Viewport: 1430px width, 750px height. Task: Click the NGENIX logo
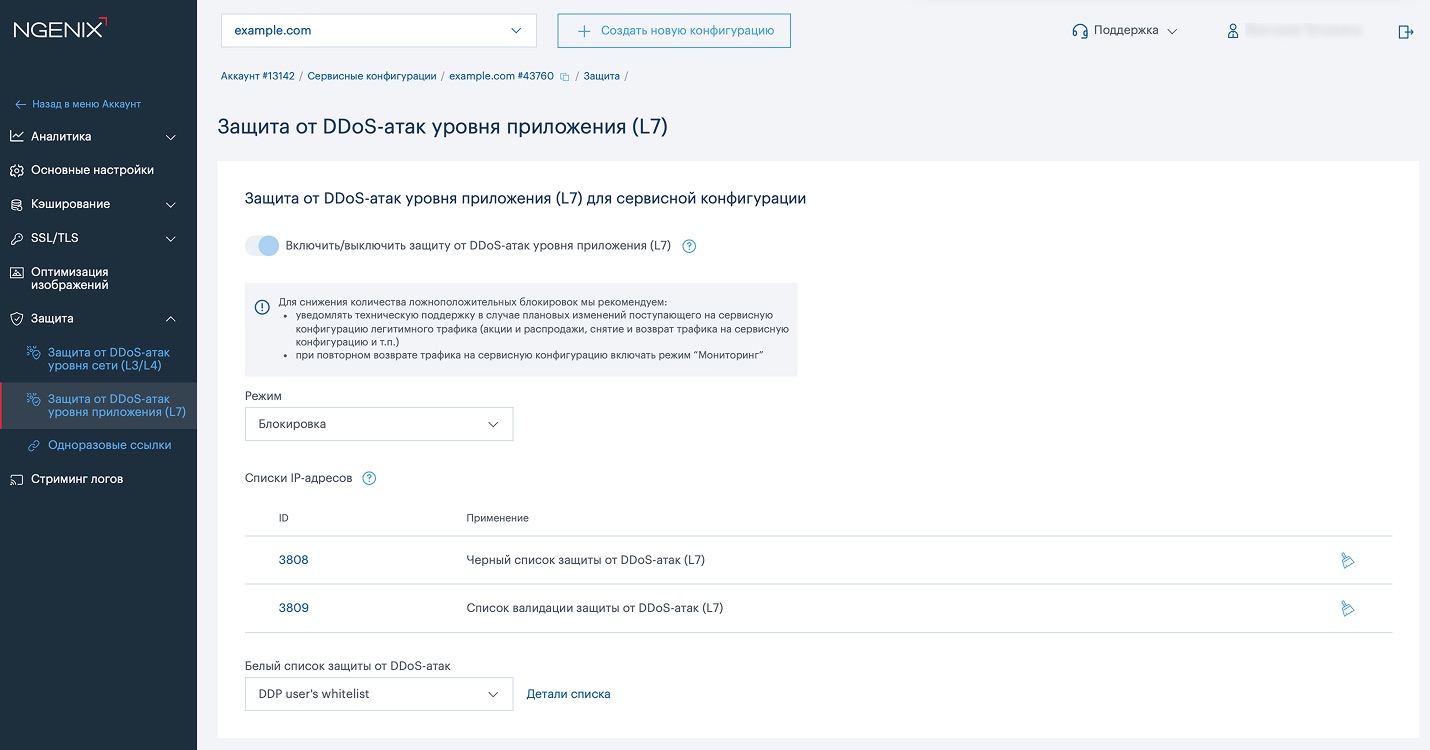click(x=59, y=29)
